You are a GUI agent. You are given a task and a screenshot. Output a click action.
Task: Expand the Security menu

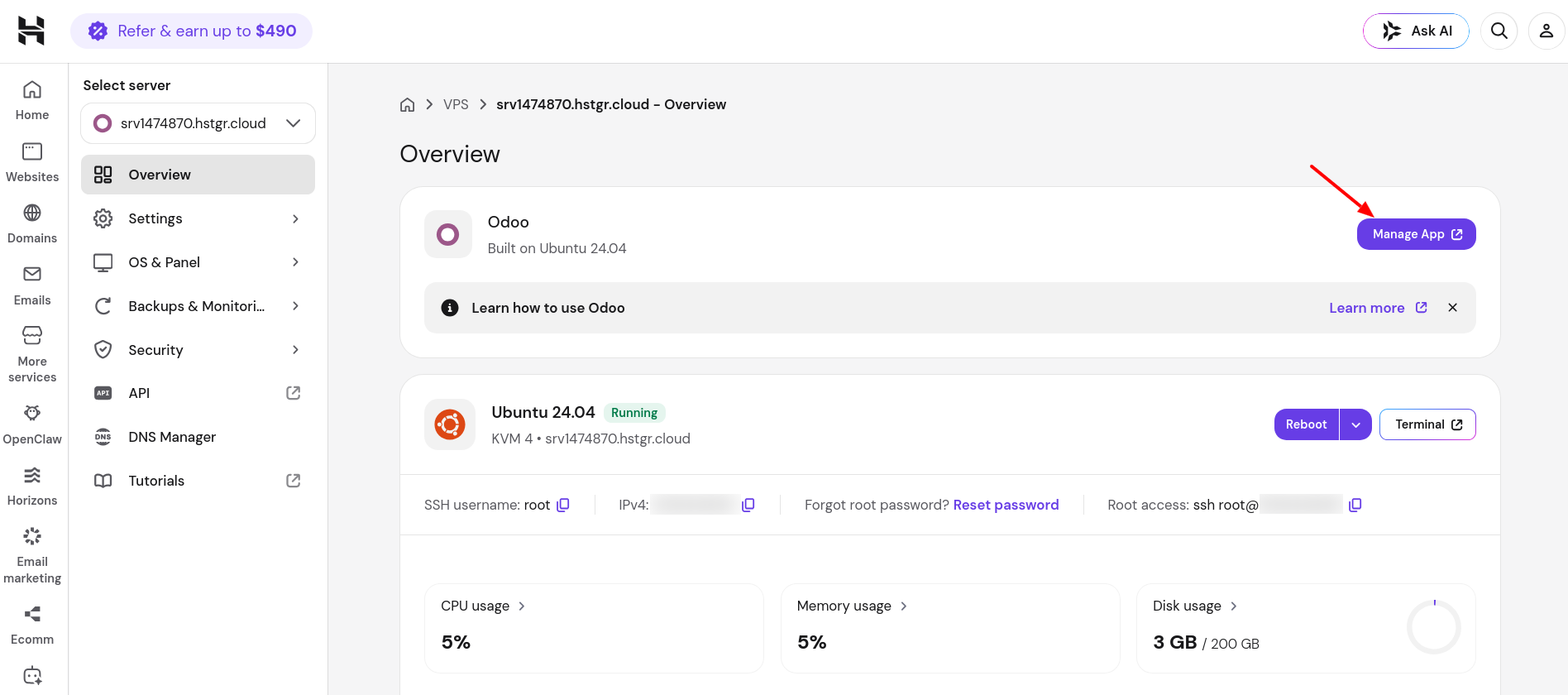point(198,350)
